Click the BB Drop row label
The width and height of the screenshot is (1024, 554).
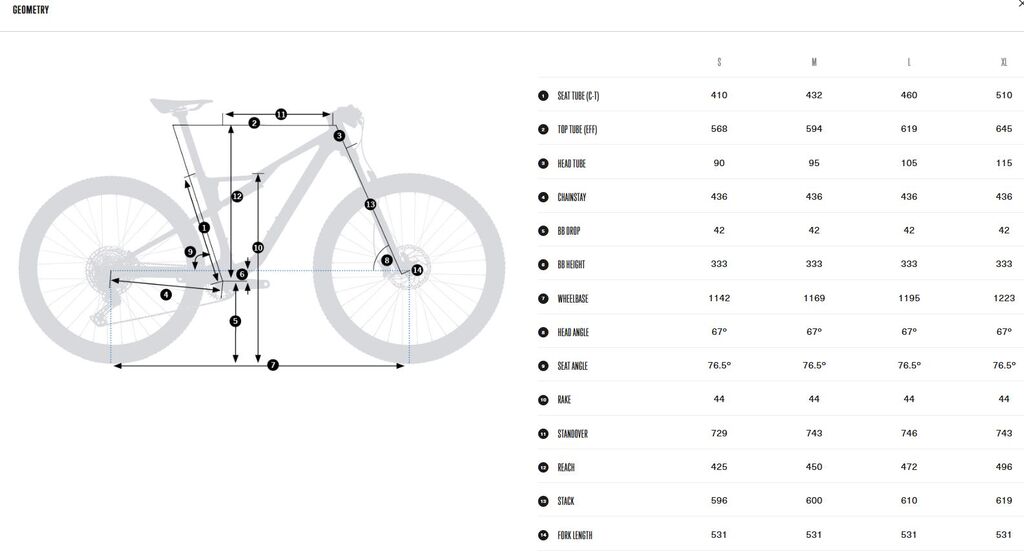coord(569,231)
